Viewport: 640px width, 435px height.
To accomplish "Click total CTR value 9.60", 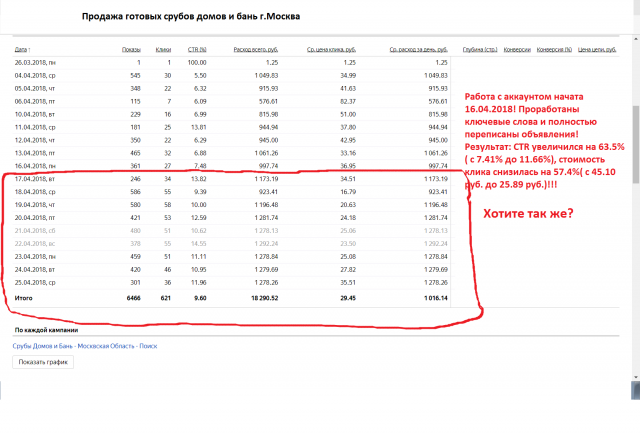I will point(200,298).
